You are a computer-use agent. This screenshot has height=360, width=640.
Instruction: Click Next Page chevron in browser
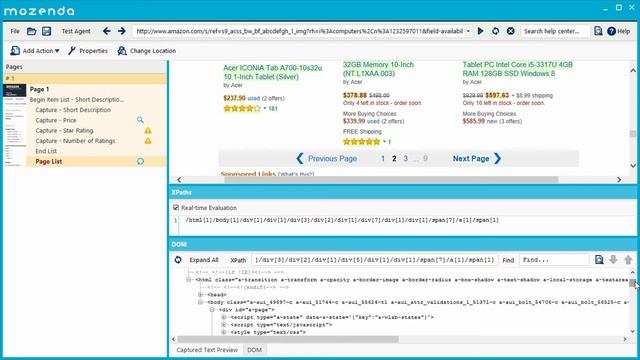click(498, 158)
